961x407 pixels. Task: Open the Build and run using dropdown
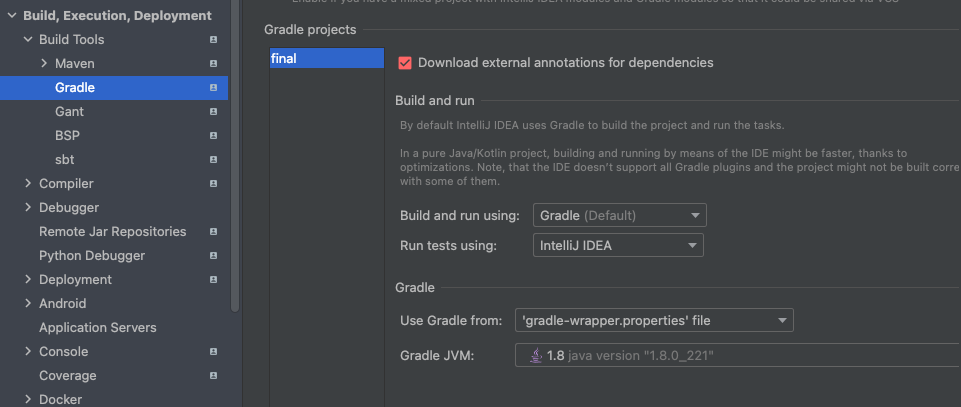coord(619,215)
